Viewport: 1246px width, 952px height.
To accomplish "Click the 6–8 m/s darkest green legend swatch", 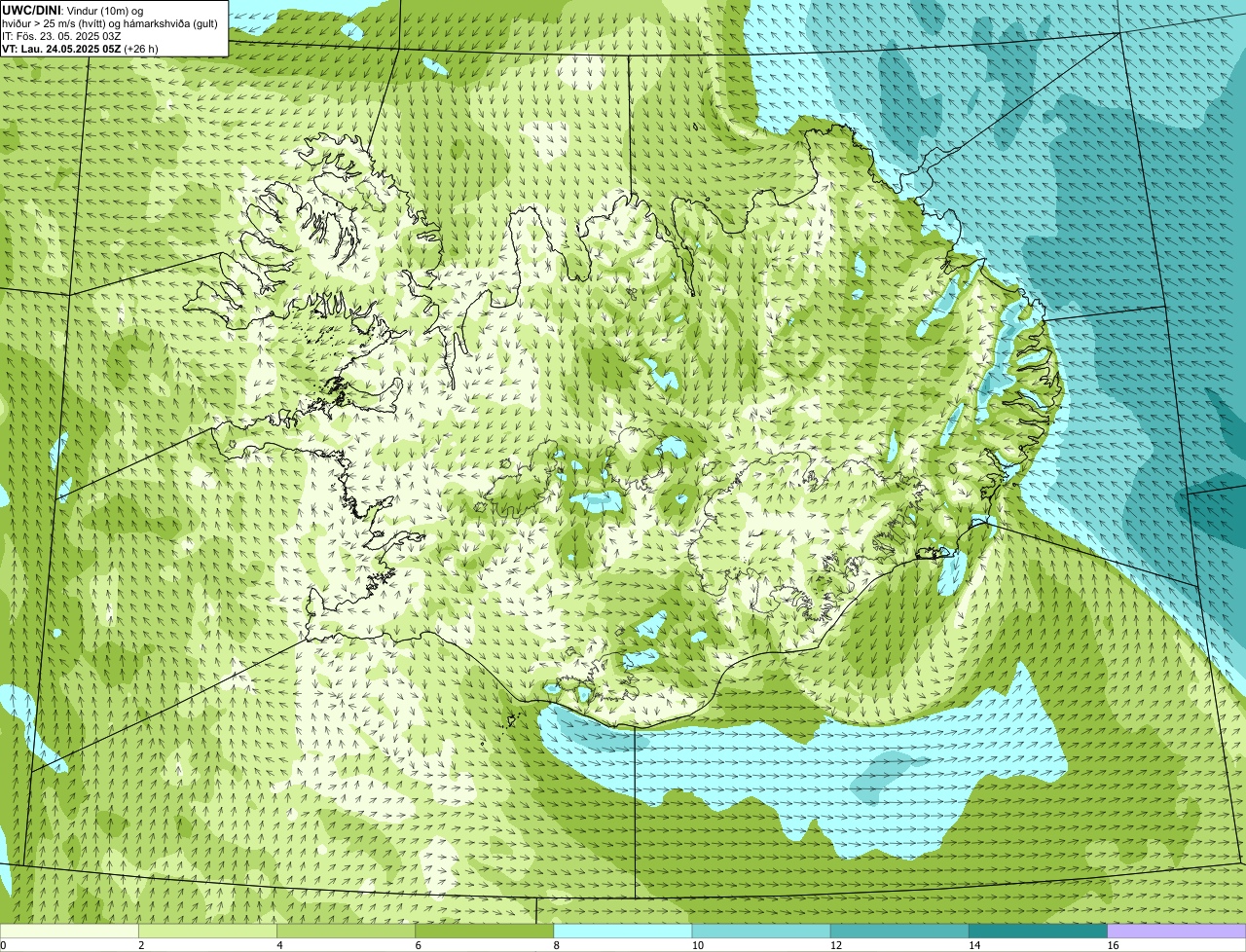I will coord(484,931).
